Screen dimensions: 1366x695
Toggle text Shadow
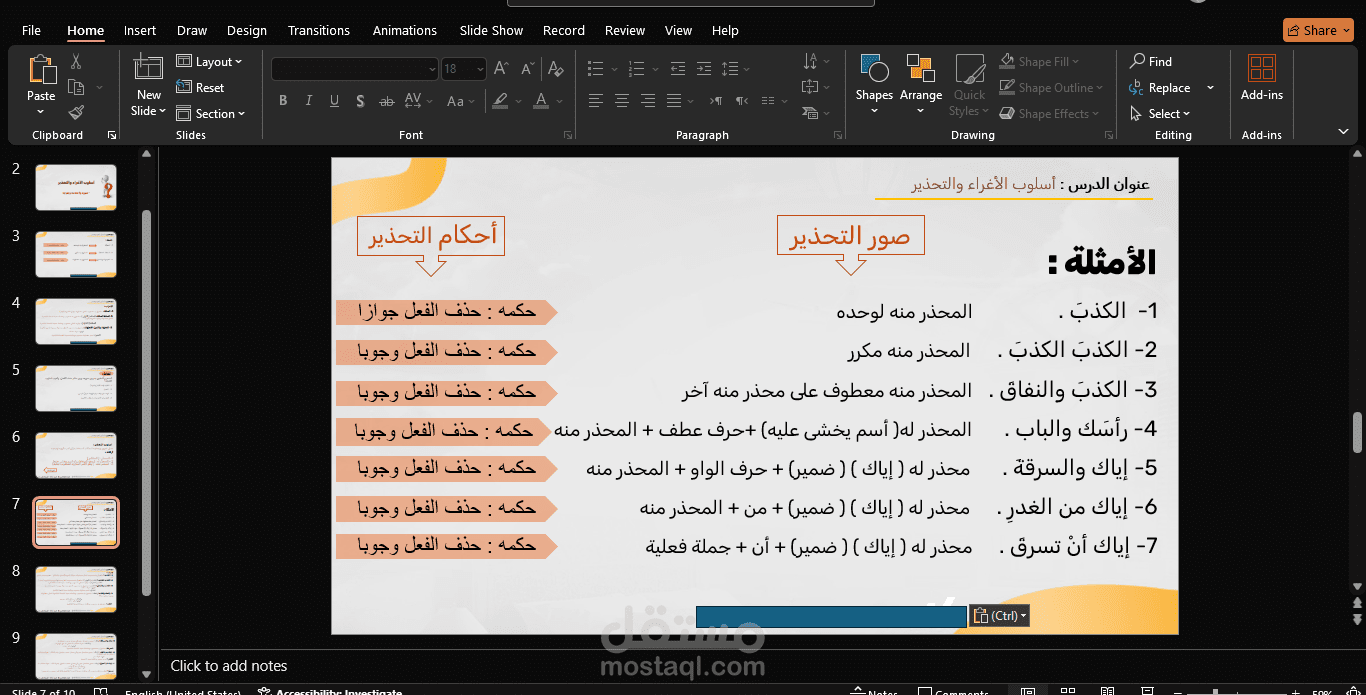tap(359, 101)
